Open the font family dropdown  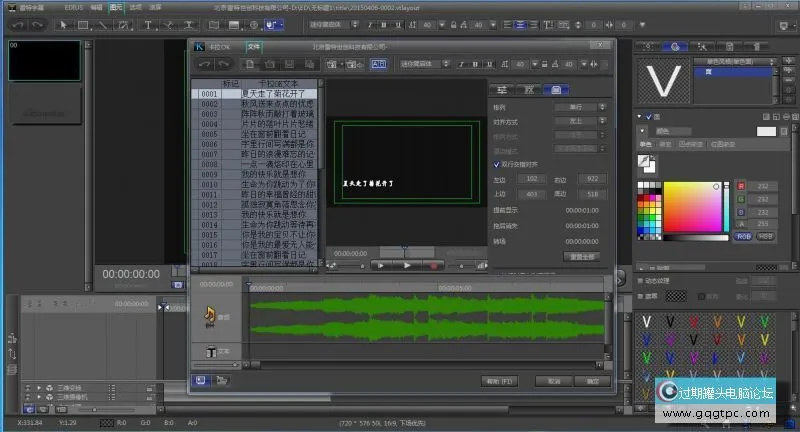click(x=426, y=63)
